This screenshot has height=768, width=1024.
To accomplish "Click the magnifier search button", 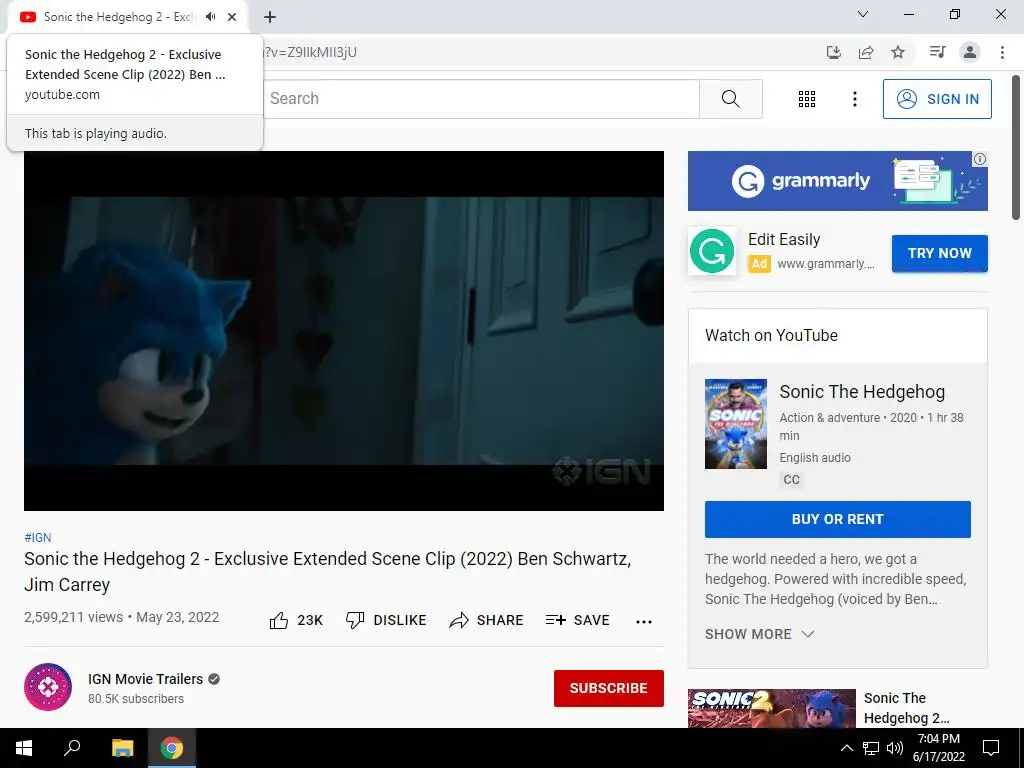I will point(731,99).
